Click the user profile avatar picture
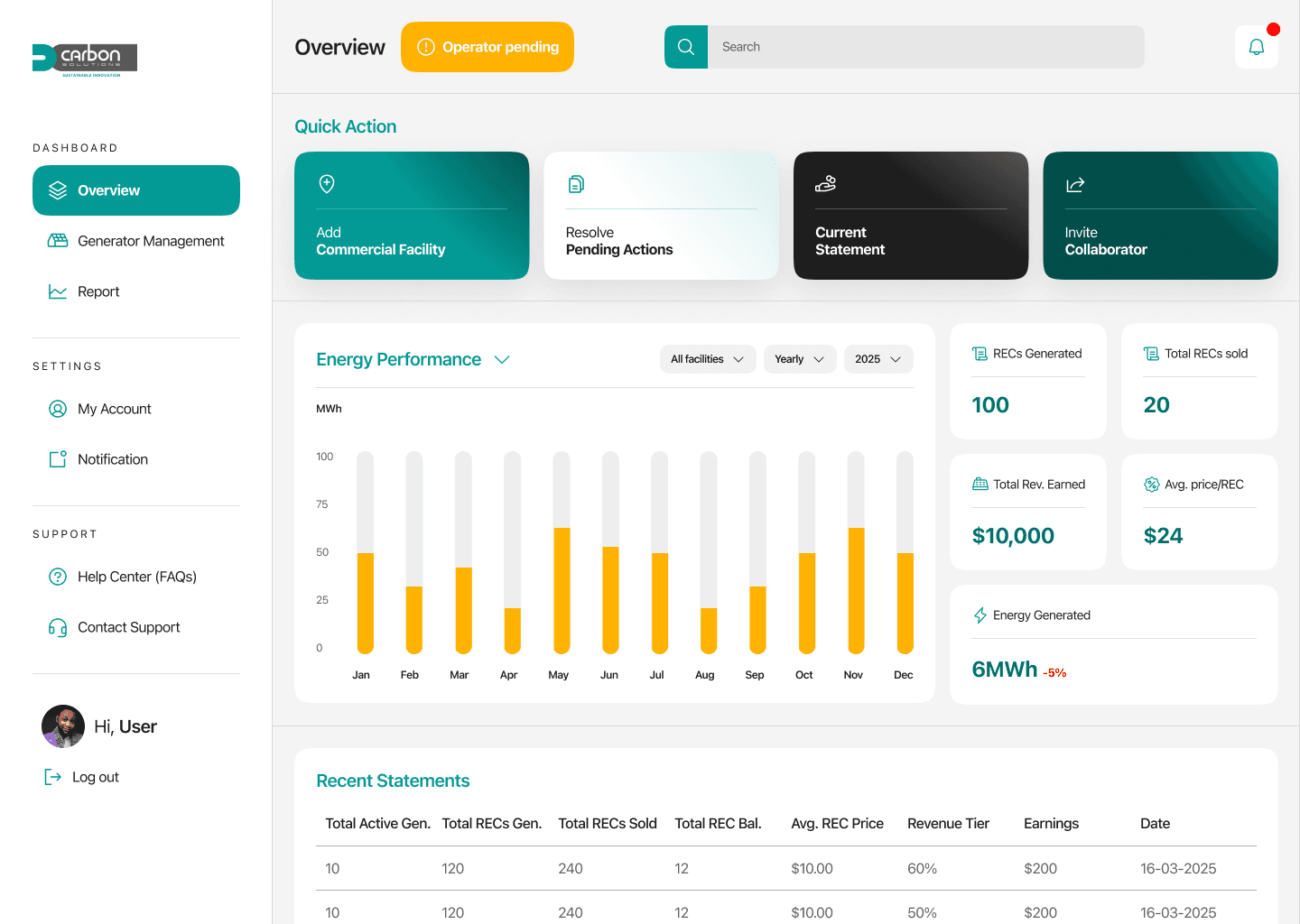1300x924 pixels. tap(62, 726)
